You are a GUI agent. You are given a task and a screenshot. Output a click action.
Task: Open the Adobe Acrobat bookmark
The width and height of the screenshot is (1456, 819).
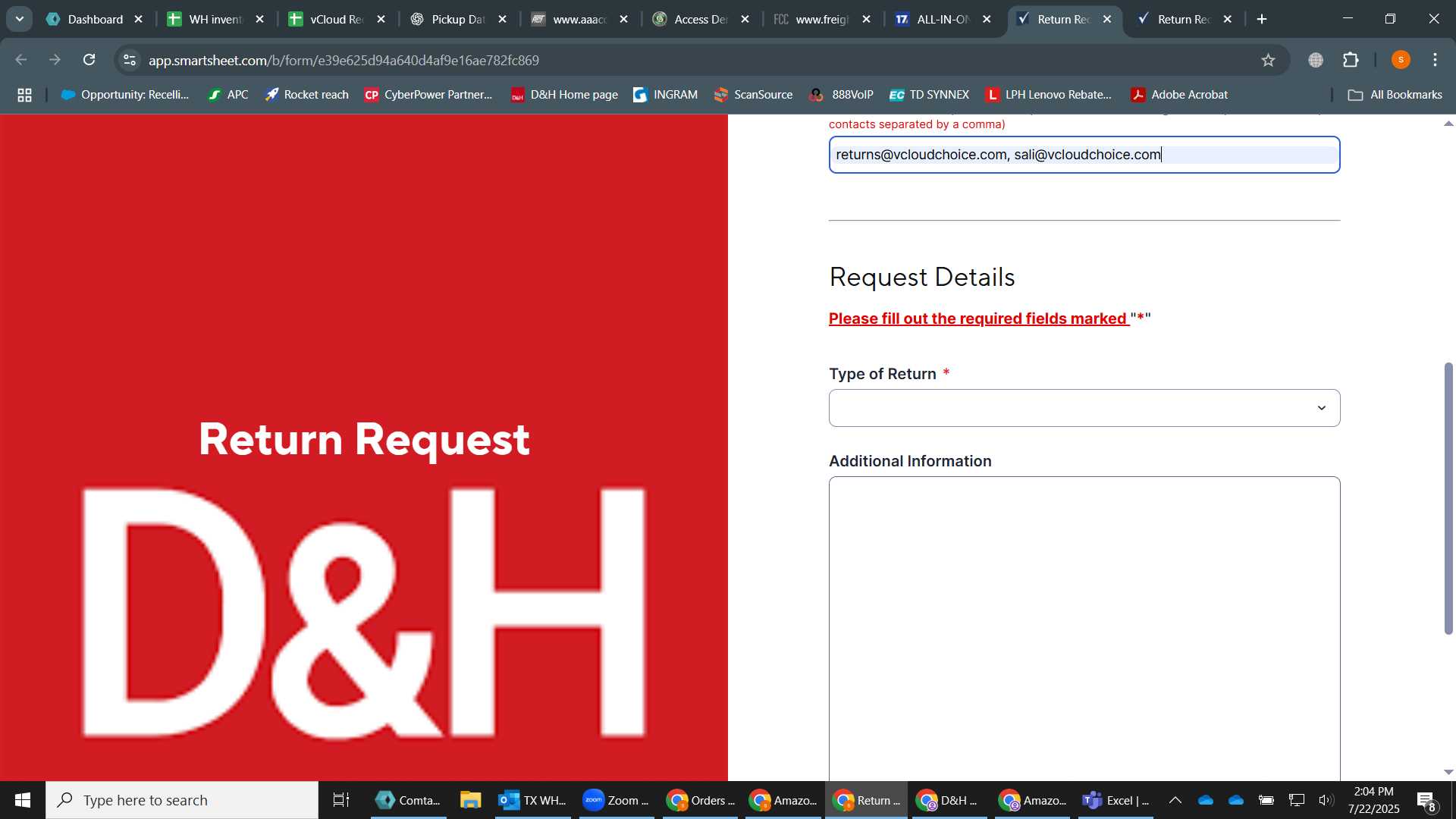1179,95
